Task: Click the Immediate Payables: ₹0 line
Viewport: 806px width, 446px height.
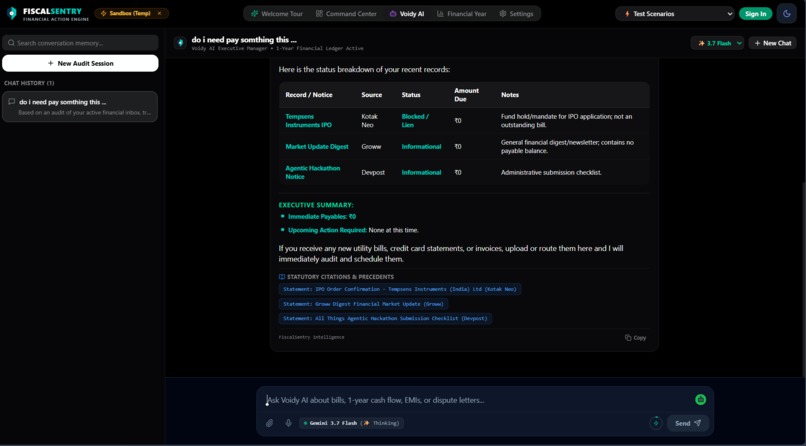Action: [322, 217]
